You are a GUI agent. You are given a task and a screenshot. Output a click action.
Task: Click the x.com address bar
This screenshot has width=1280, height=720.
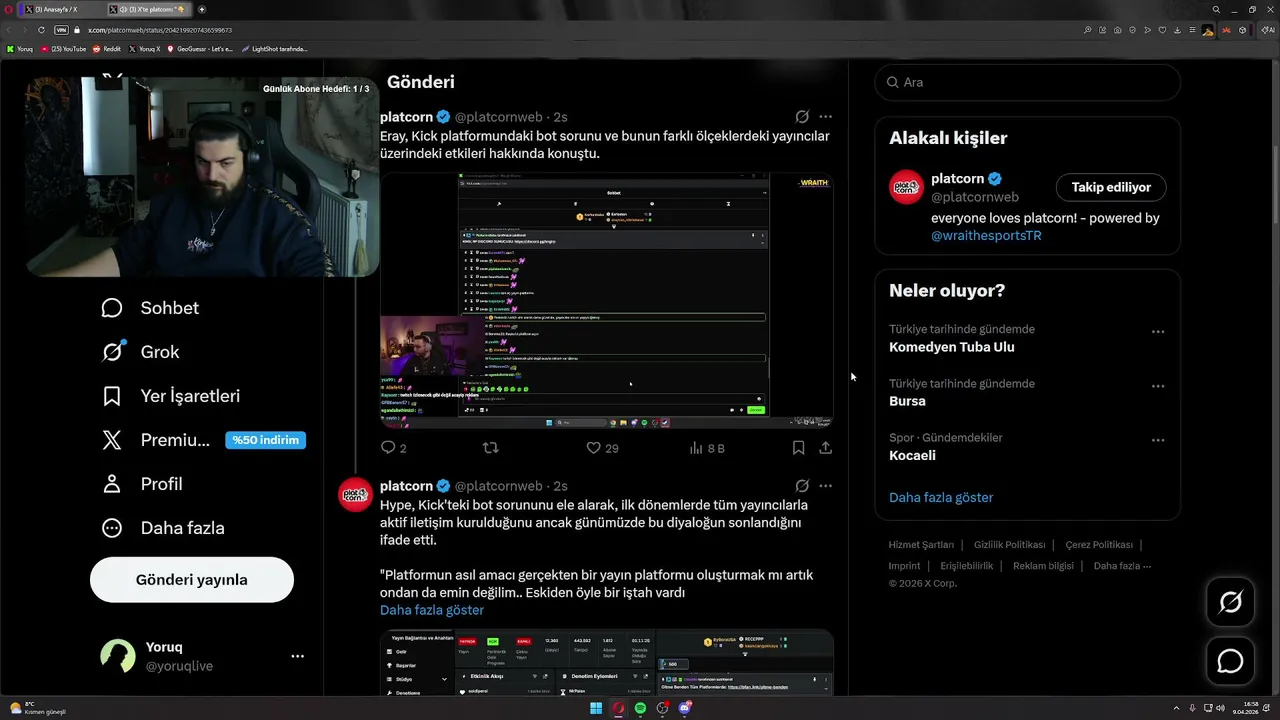[160, 30]
